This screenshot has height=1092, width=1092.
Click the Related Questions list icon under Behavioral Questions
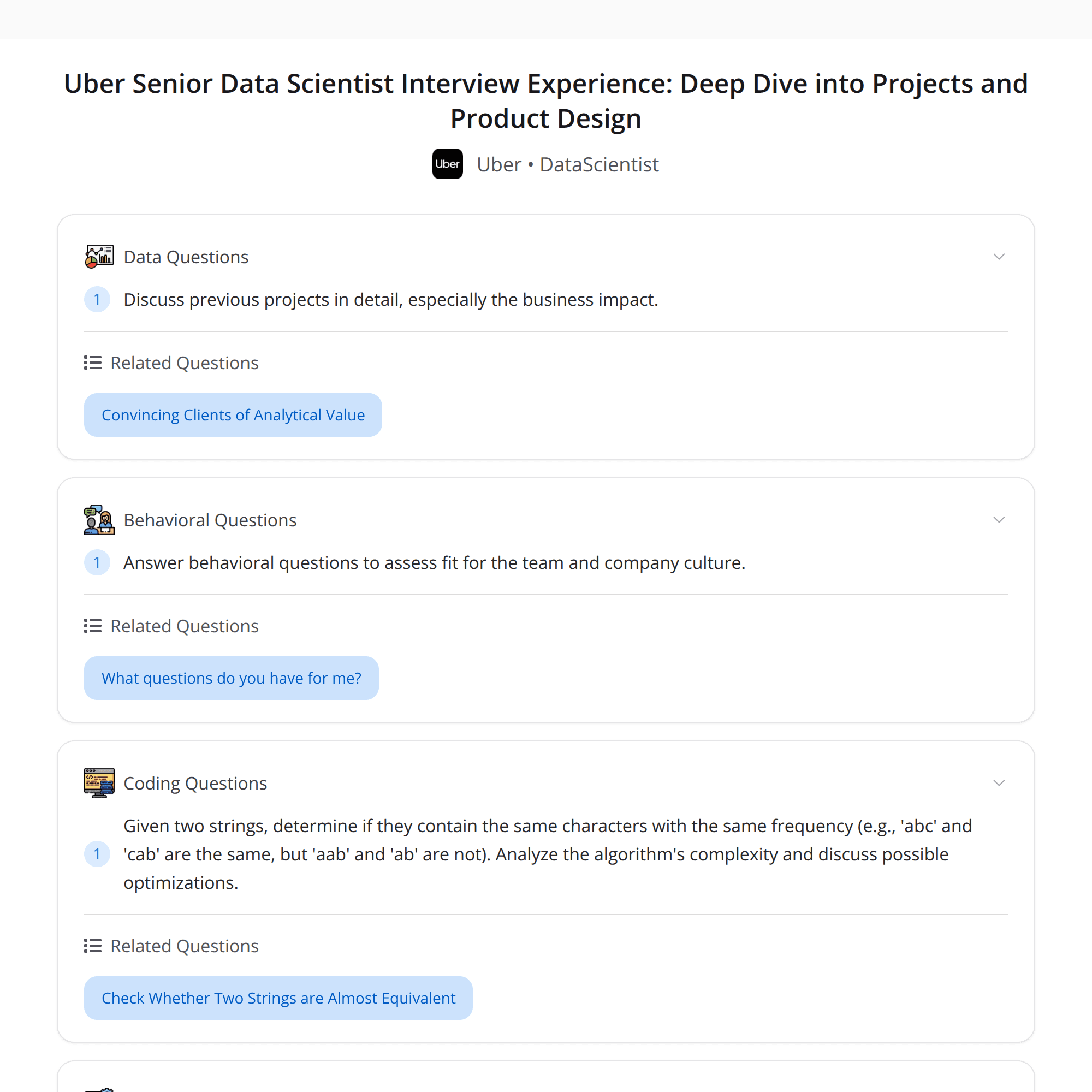click(92, 626)
